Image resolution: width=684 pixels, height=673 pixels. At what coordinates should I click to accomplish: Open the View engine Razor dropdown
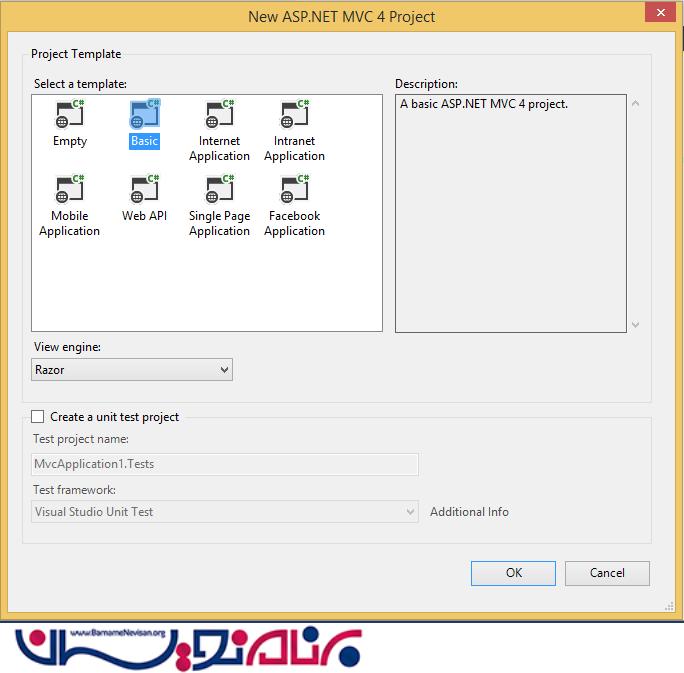[132, 370]
